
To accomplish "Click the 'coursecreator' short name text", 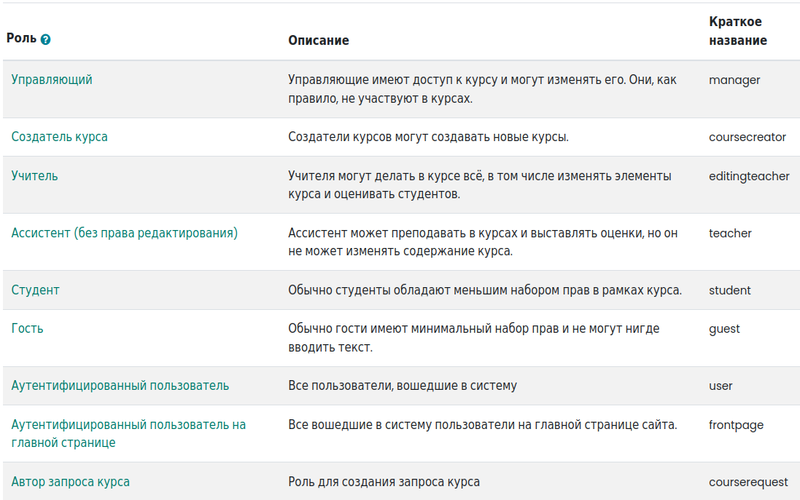I will pyautogui.click(x=747, y=137).
